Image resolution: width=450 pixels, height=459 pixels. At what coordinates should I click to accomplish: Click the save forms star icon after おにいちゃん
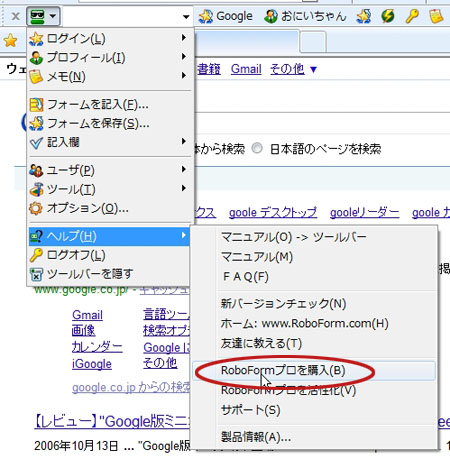click(x=364, y=16)
